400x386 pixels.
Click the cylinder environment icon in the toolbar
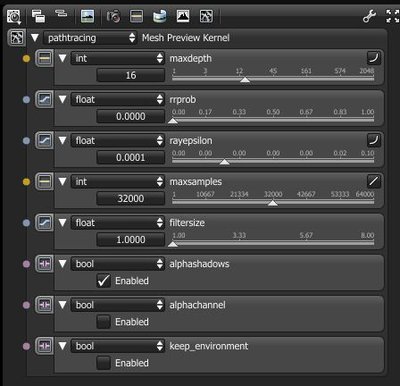[x=159, y=16]
